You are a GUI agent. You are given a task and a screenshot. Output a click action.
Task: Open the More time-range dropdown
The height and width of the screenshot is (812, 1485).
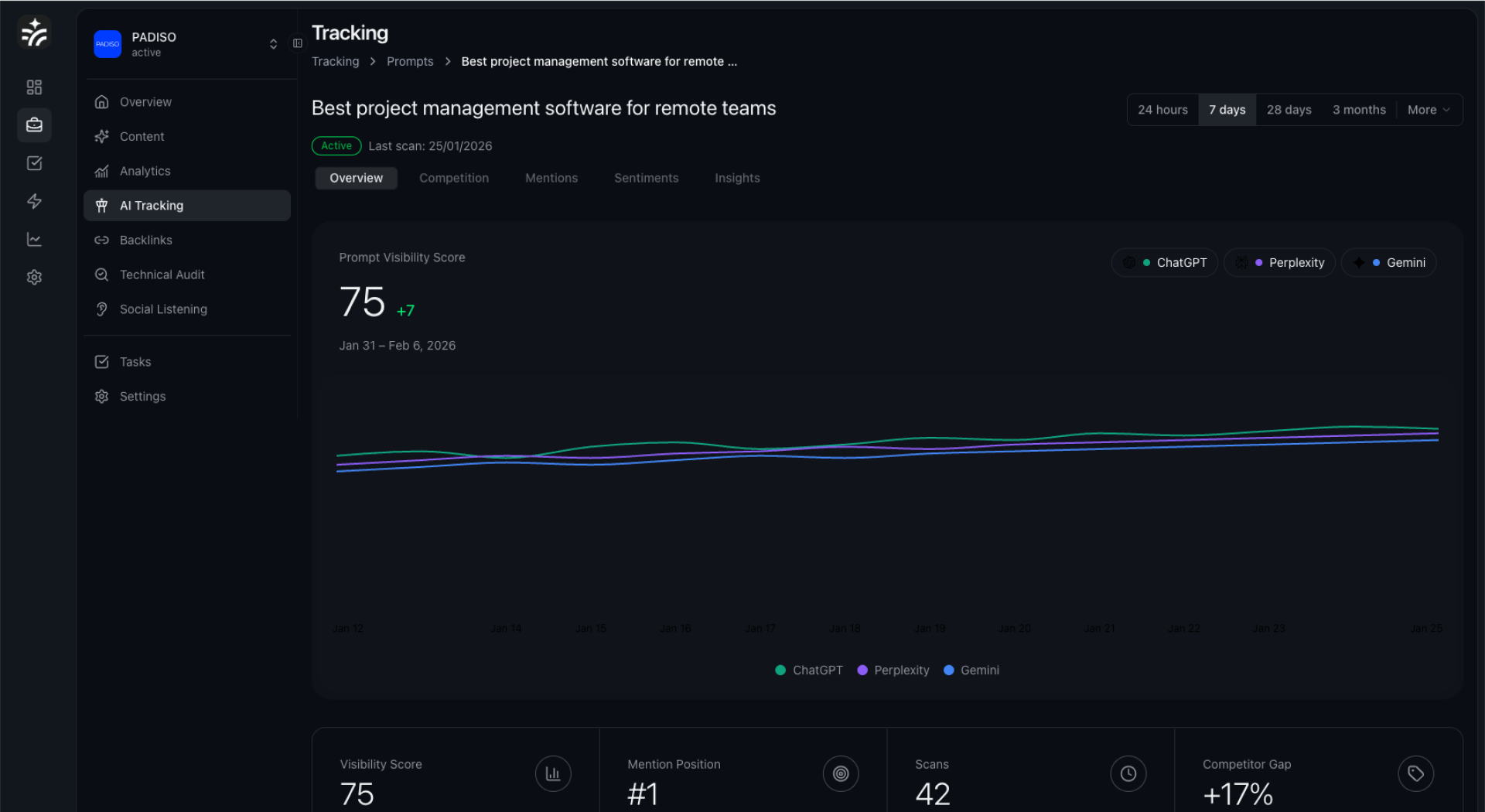tap(1428, 110)
